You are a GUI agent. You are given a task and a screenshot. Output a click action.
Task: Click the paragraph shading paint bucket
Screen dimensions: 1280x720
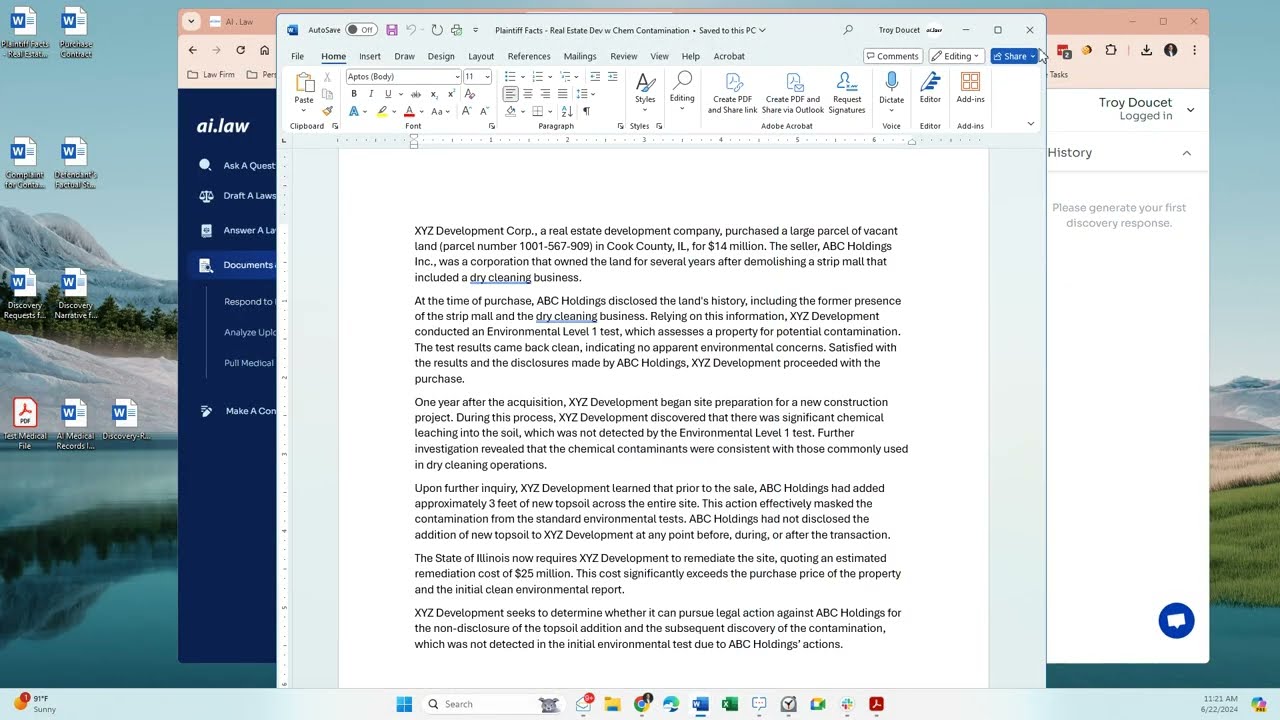click(511, 111)
